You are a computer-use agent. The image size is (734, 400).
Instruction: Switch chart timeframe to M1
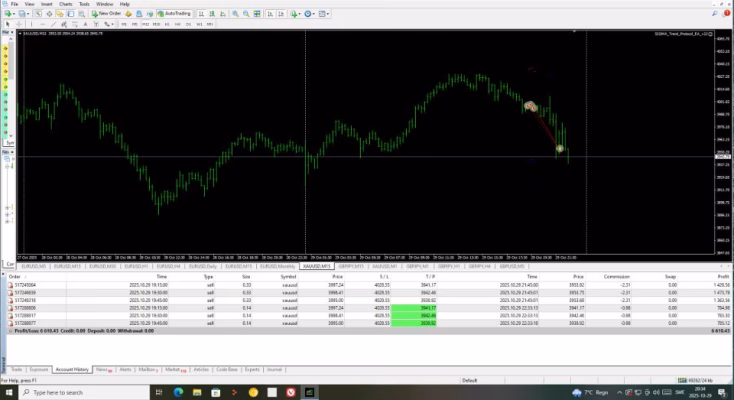coord(124,24)
